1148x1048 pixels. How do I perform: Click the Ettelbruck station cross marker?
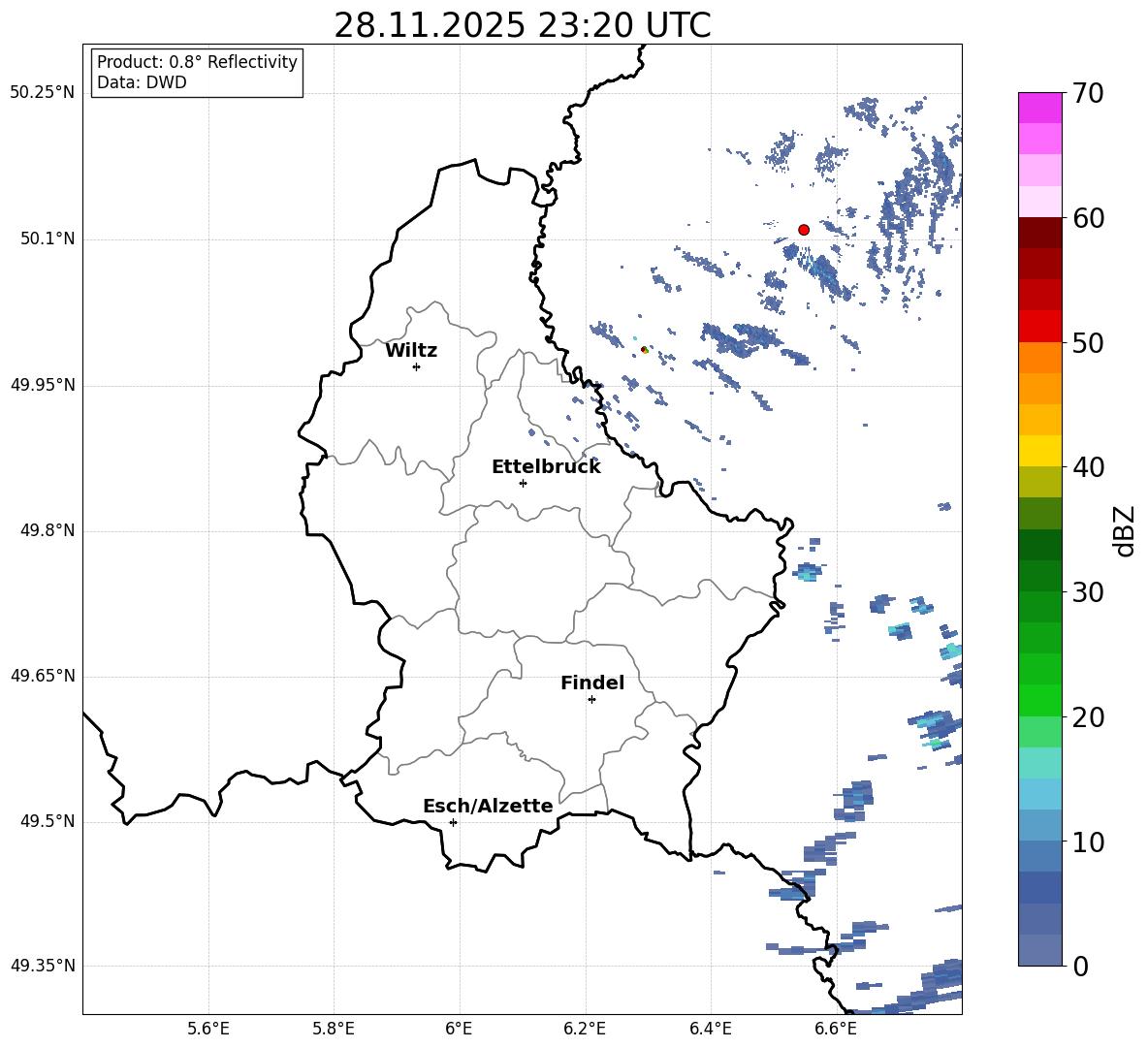[x=523, y=483]
